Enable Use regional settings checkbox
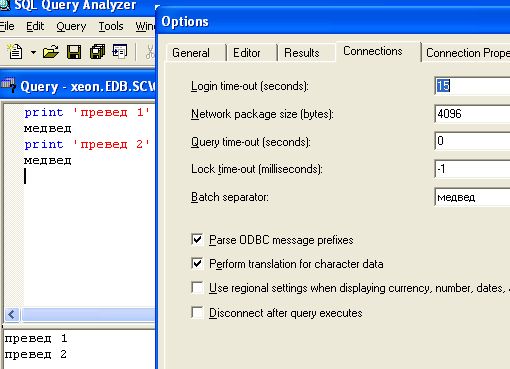 point(197,287)
